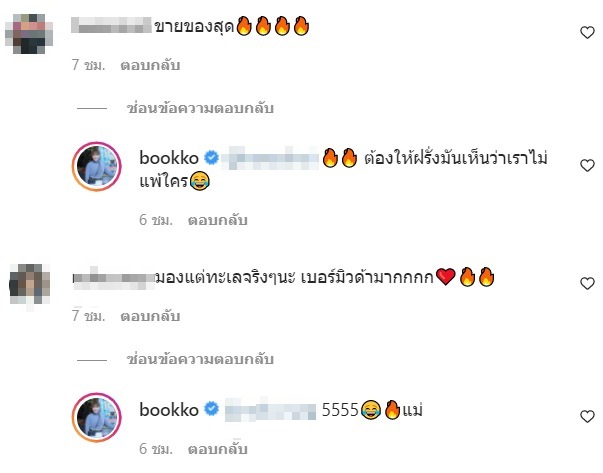Reply to bookko's ต้องให้ฝรั่ง comment

click(x=217, y=220)
